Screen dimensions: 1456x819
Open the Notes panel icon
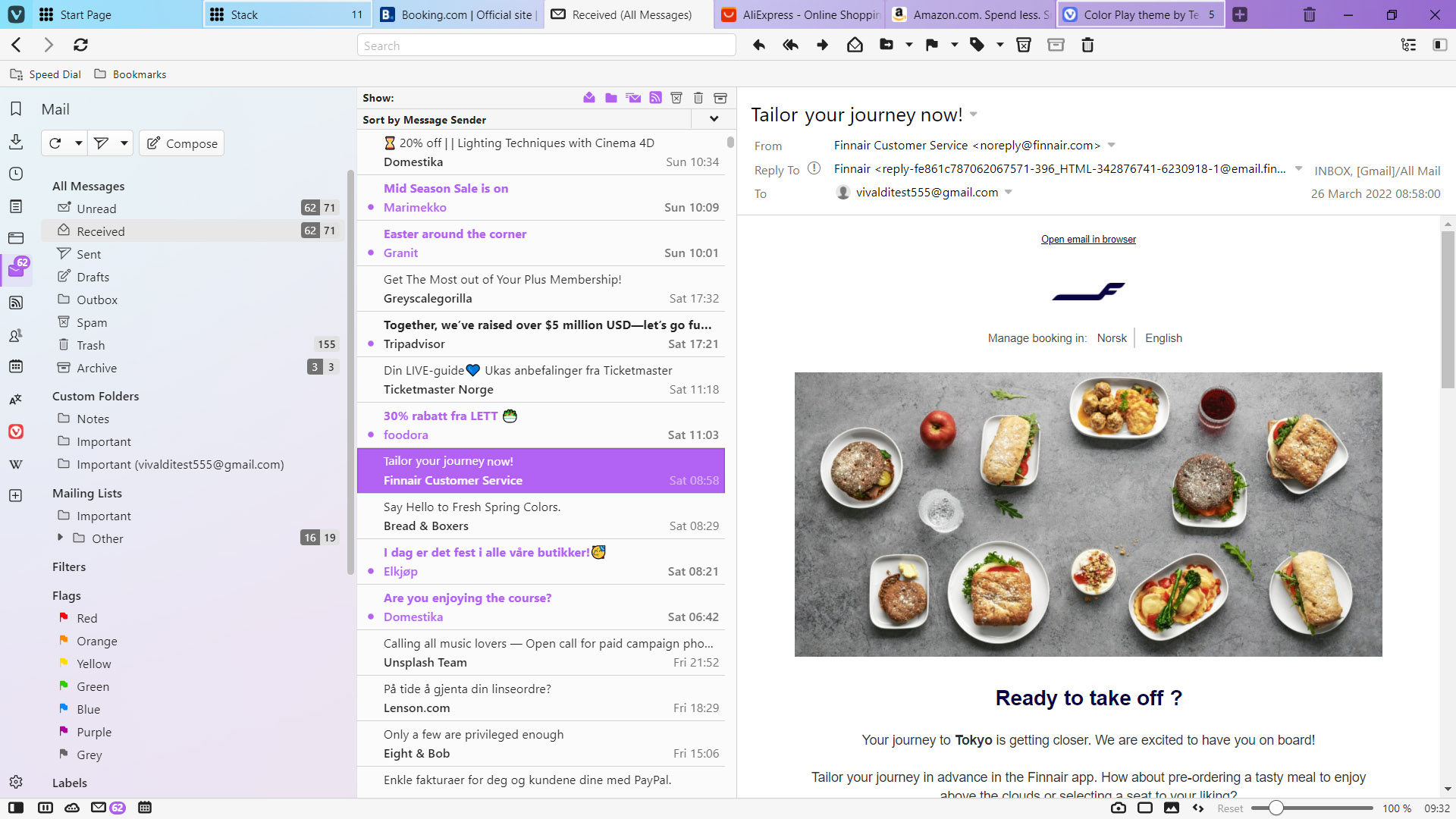tap(16, 206)
